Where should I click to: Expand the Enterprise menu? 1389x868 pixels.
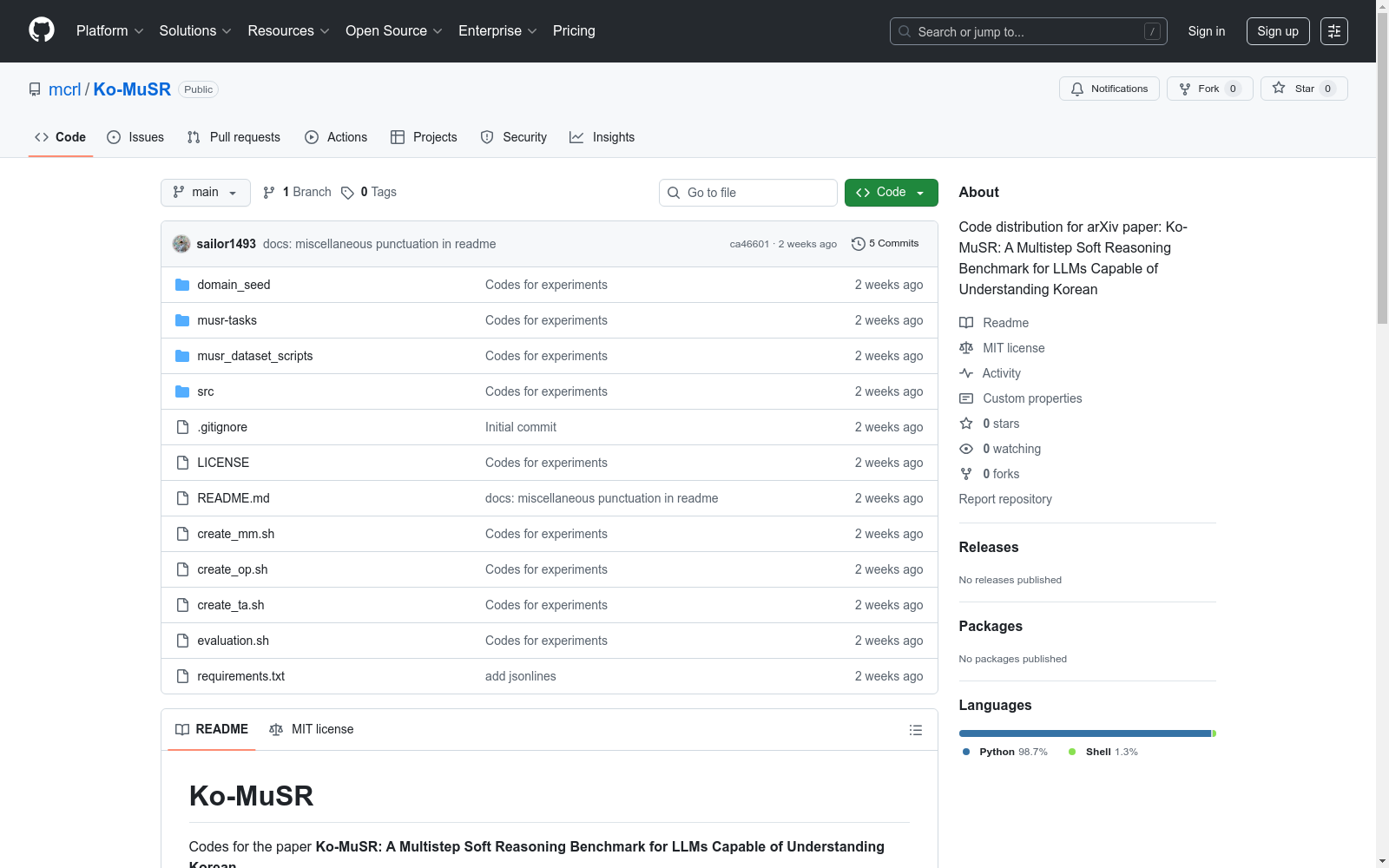(x=497, y=31)
